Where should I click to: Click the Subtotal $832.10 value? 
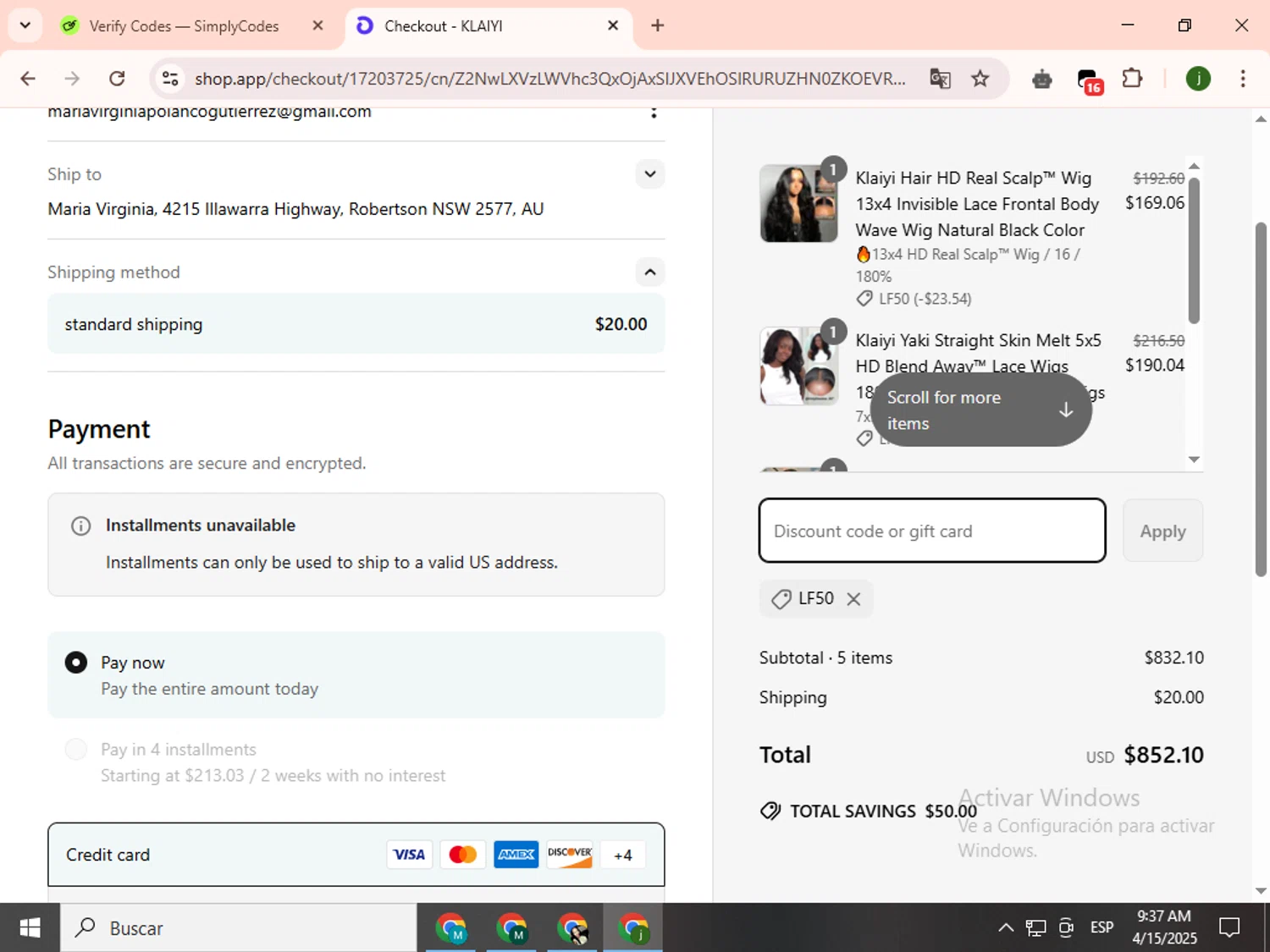1173,658
